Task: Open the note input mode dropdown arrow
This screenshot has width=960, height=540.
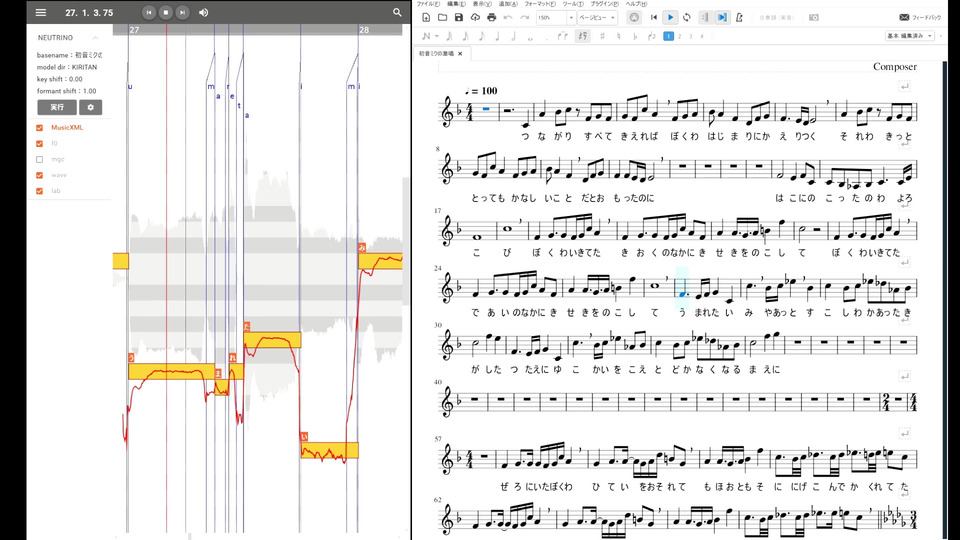Action: click(x=437, y=36)
